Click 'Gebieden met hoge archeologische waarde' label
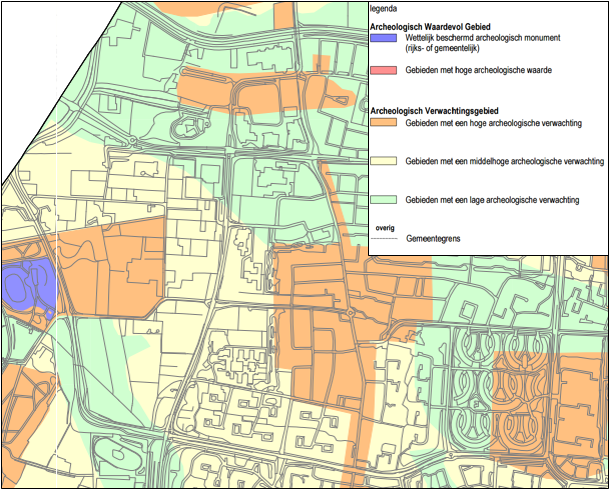The height and width of the screenshot is (490, 610). [x=478, y=70]
